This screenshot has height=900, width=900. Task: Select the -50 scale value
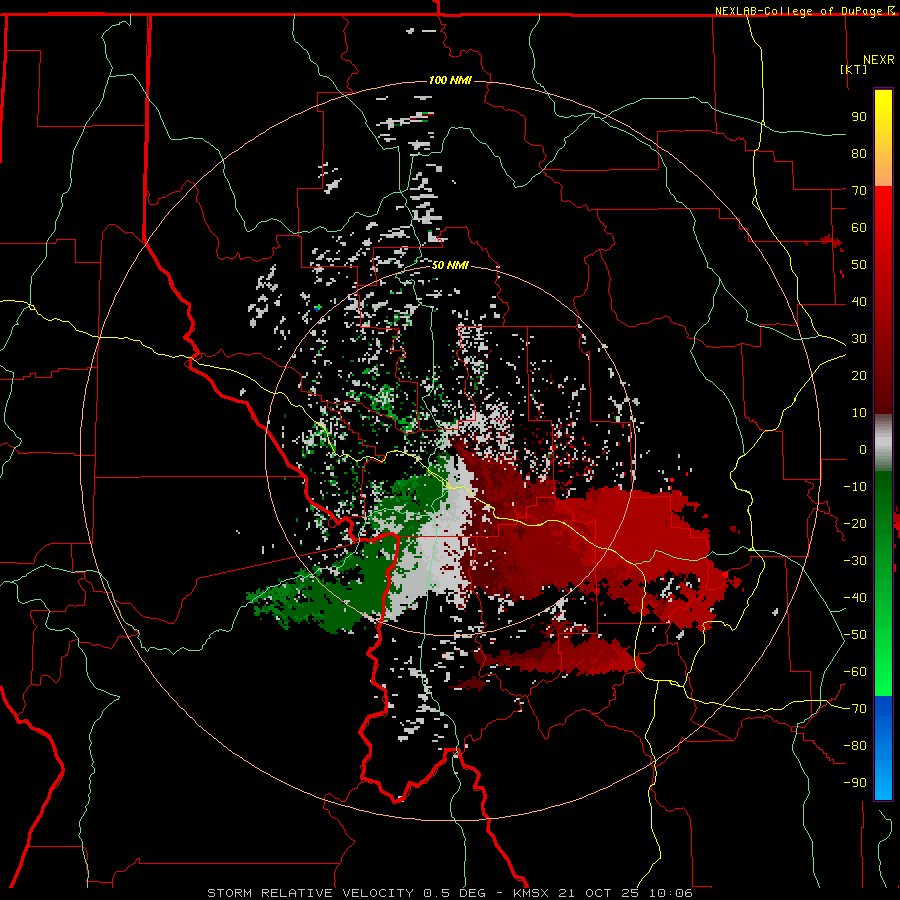click(x=855, y=635)
